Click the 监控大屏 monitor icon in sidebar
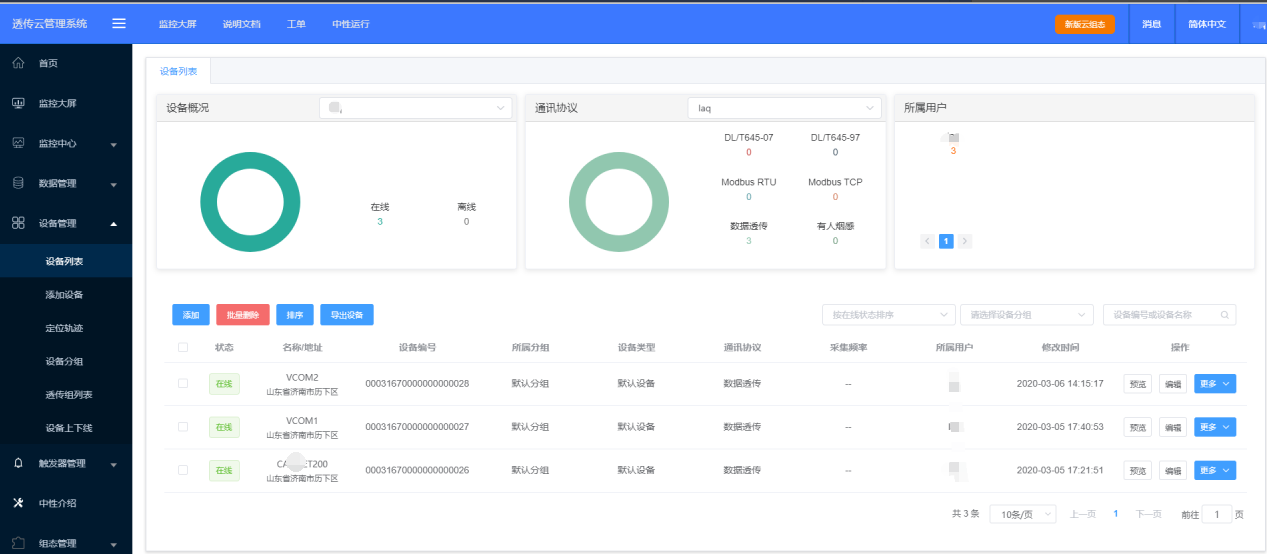 pos(18,103)
